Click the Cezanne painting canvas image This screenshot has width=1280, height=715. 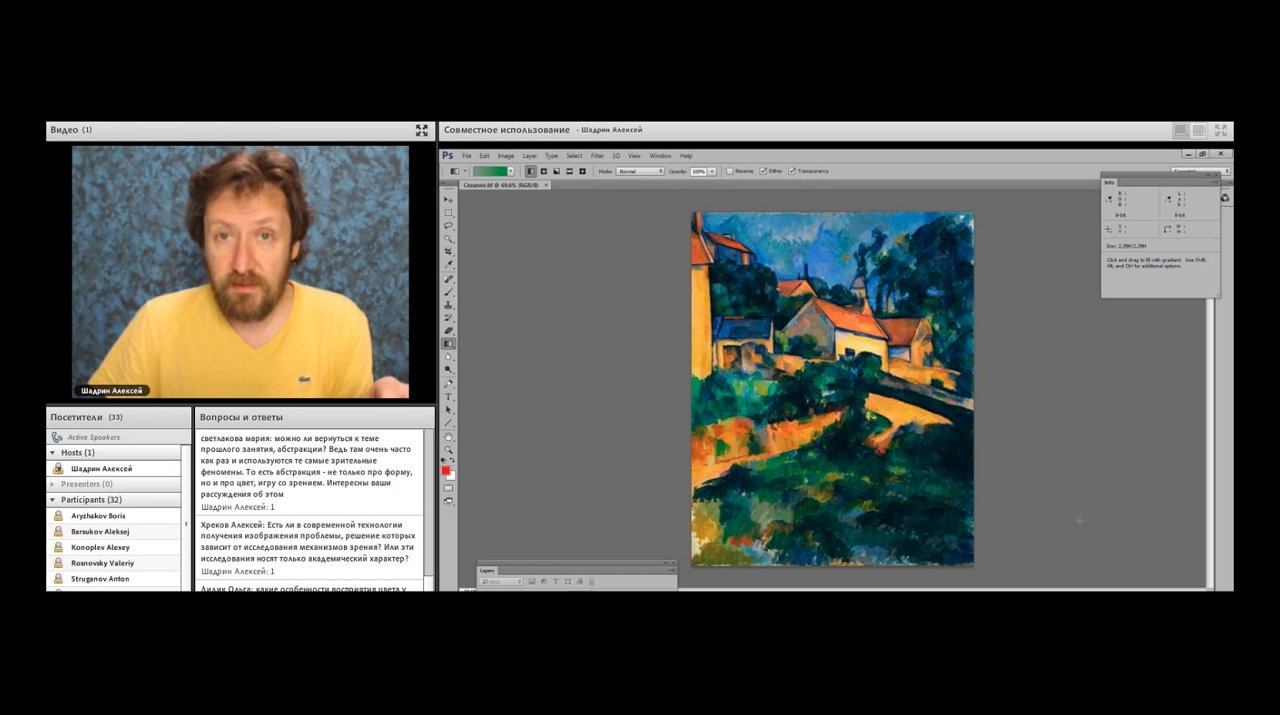coord(832,388)
